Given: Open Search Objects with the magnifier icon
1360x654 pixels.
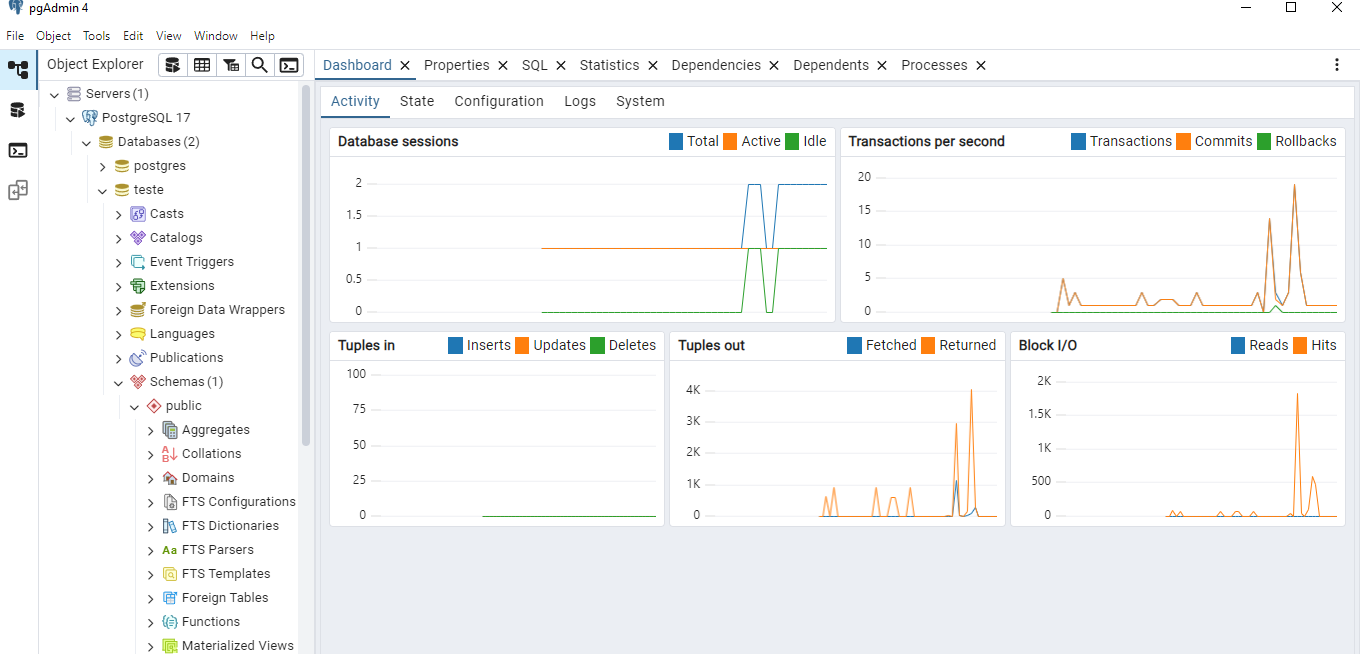Looking at the screenshot, I should [x=260, y=64].
